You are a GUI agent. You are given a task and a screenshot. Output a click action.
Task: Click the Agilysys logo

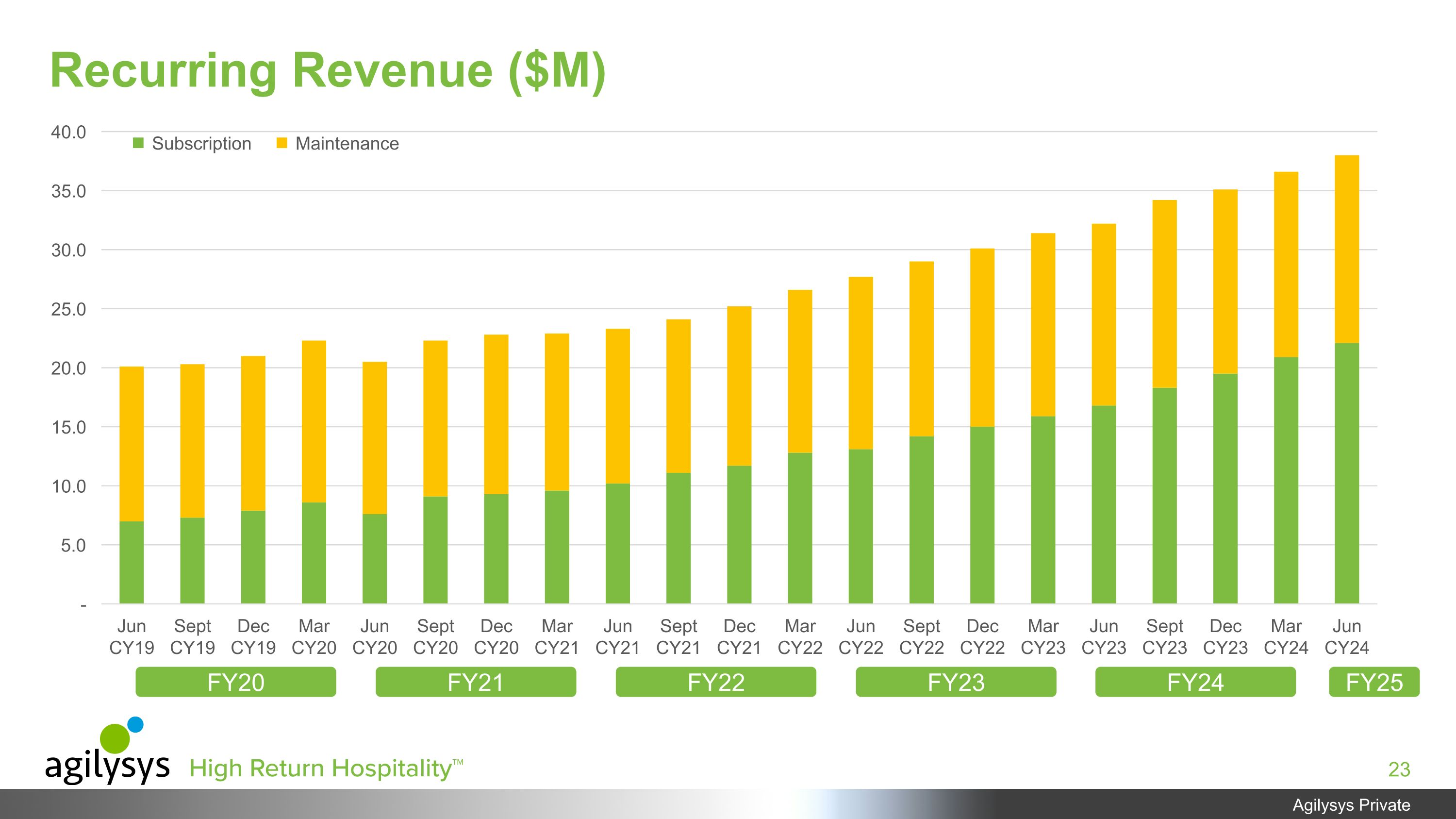tap(107, 750)
